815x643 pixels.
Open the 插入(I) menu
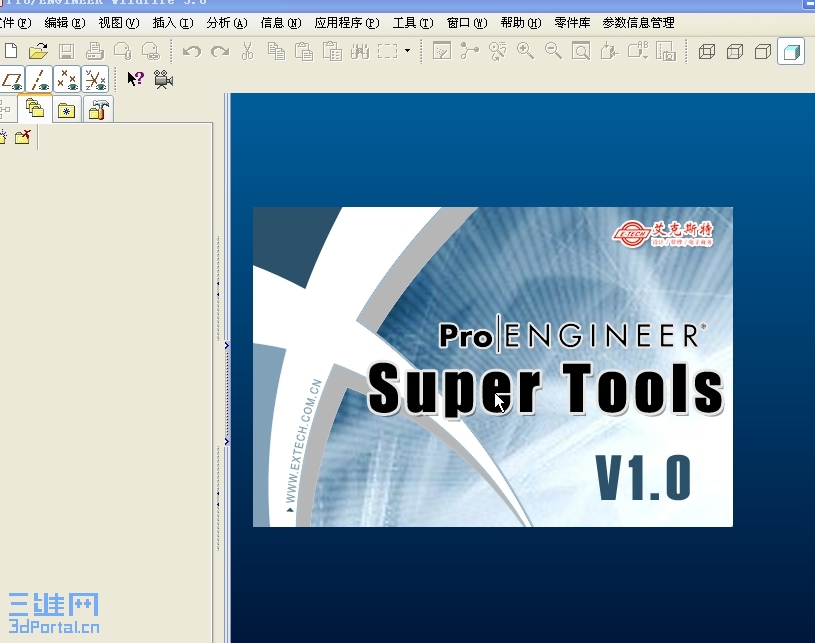pyautogui.click(x=173, y=23)
